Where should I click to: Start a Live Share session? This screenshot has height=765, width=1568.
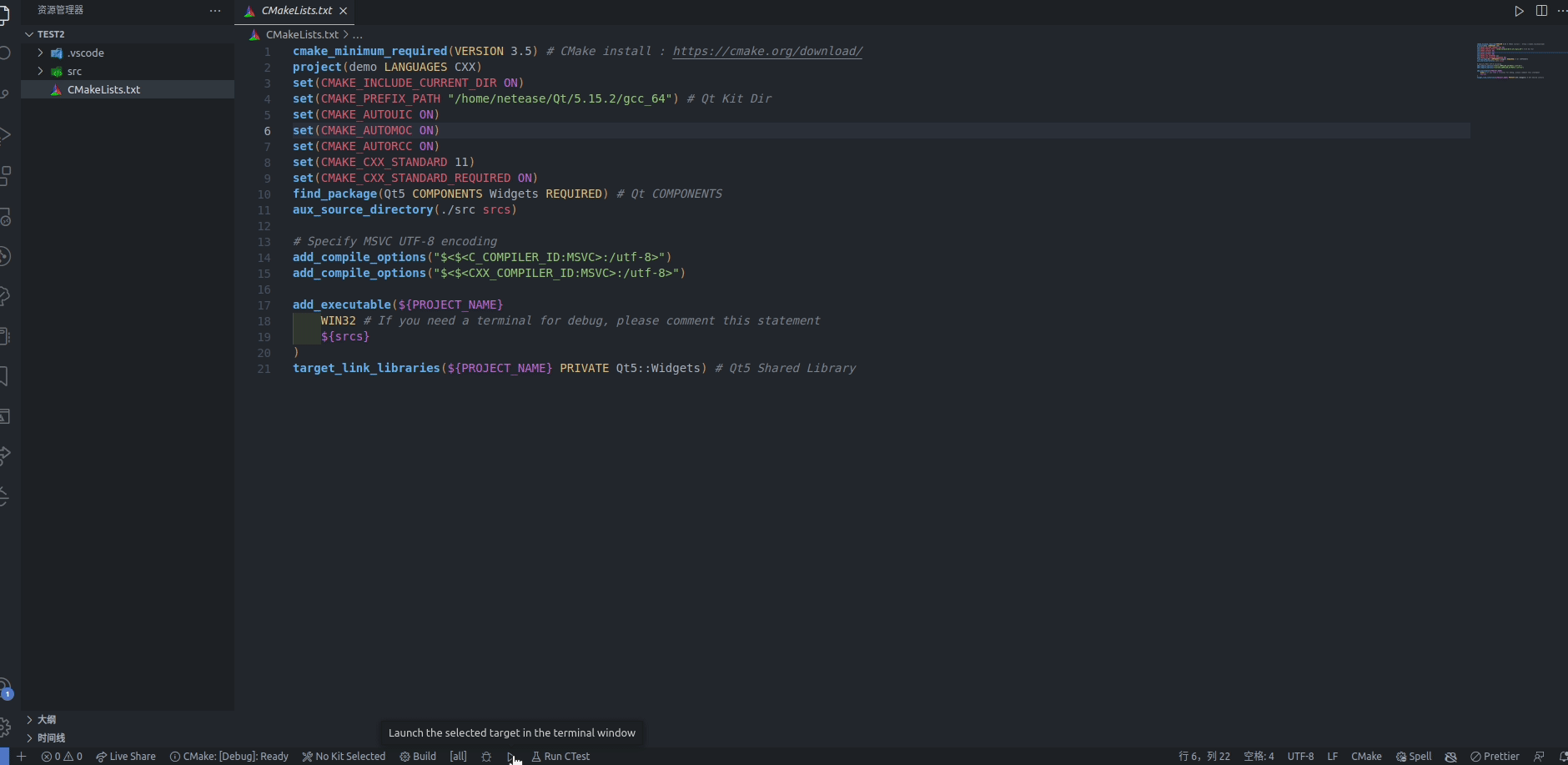[126, 757]
